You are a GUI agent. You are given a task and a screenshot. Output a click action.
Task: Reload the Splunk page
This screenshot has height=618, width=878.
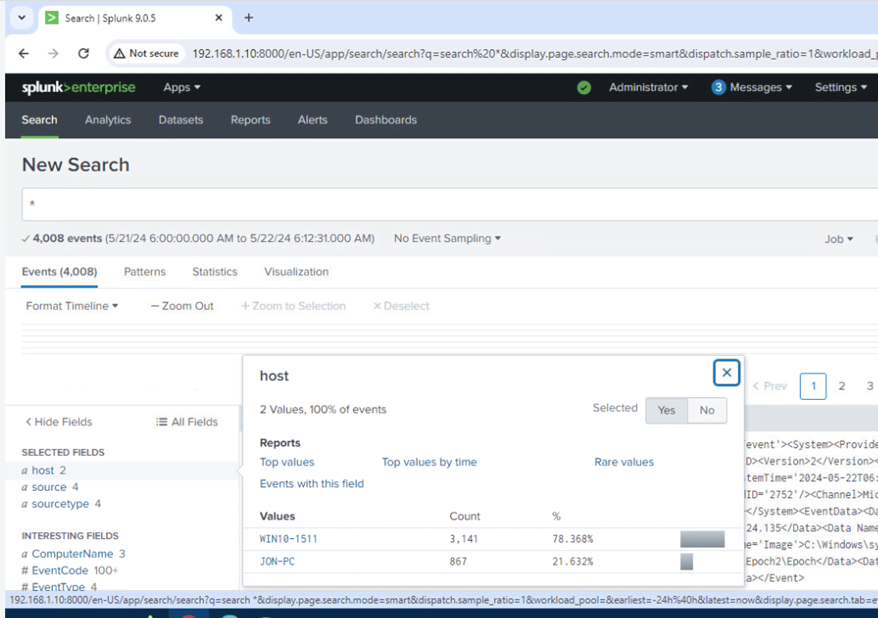click(x=83, y=53)
